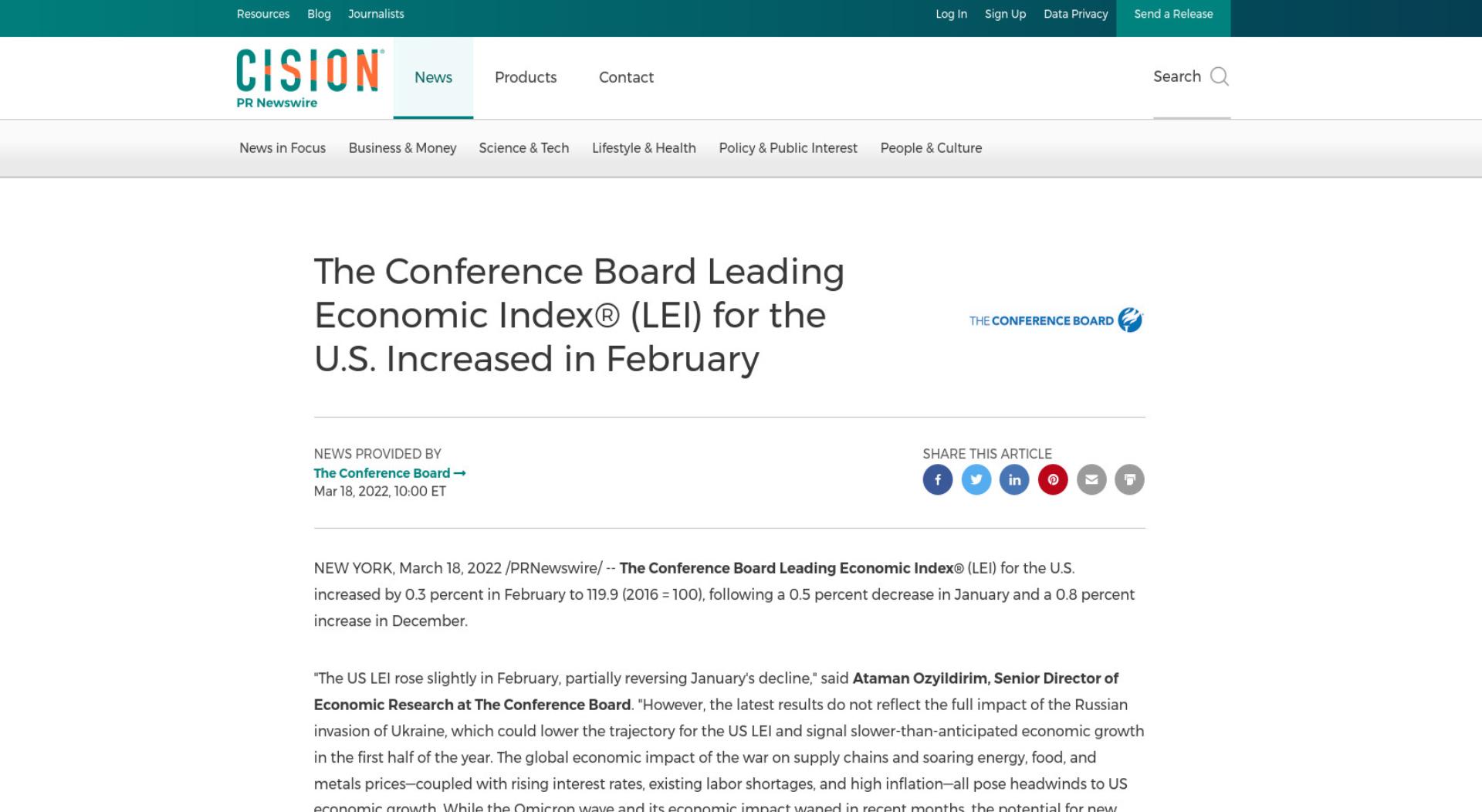Click the date 'Mar 18, 2022, 10:00 ET'

[380, 492]
